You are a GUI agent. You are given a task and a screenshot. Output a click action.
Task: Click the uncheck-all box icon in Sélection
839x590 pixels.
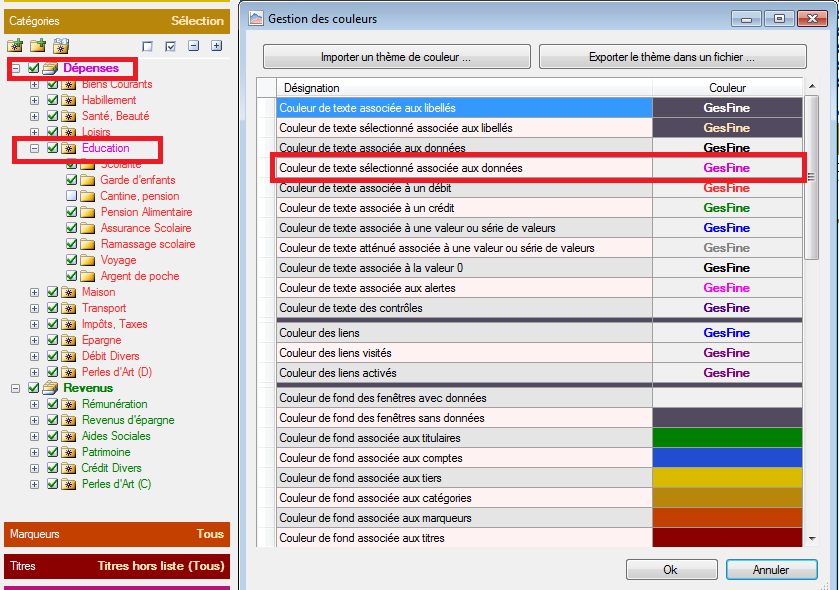pos(148,46)
